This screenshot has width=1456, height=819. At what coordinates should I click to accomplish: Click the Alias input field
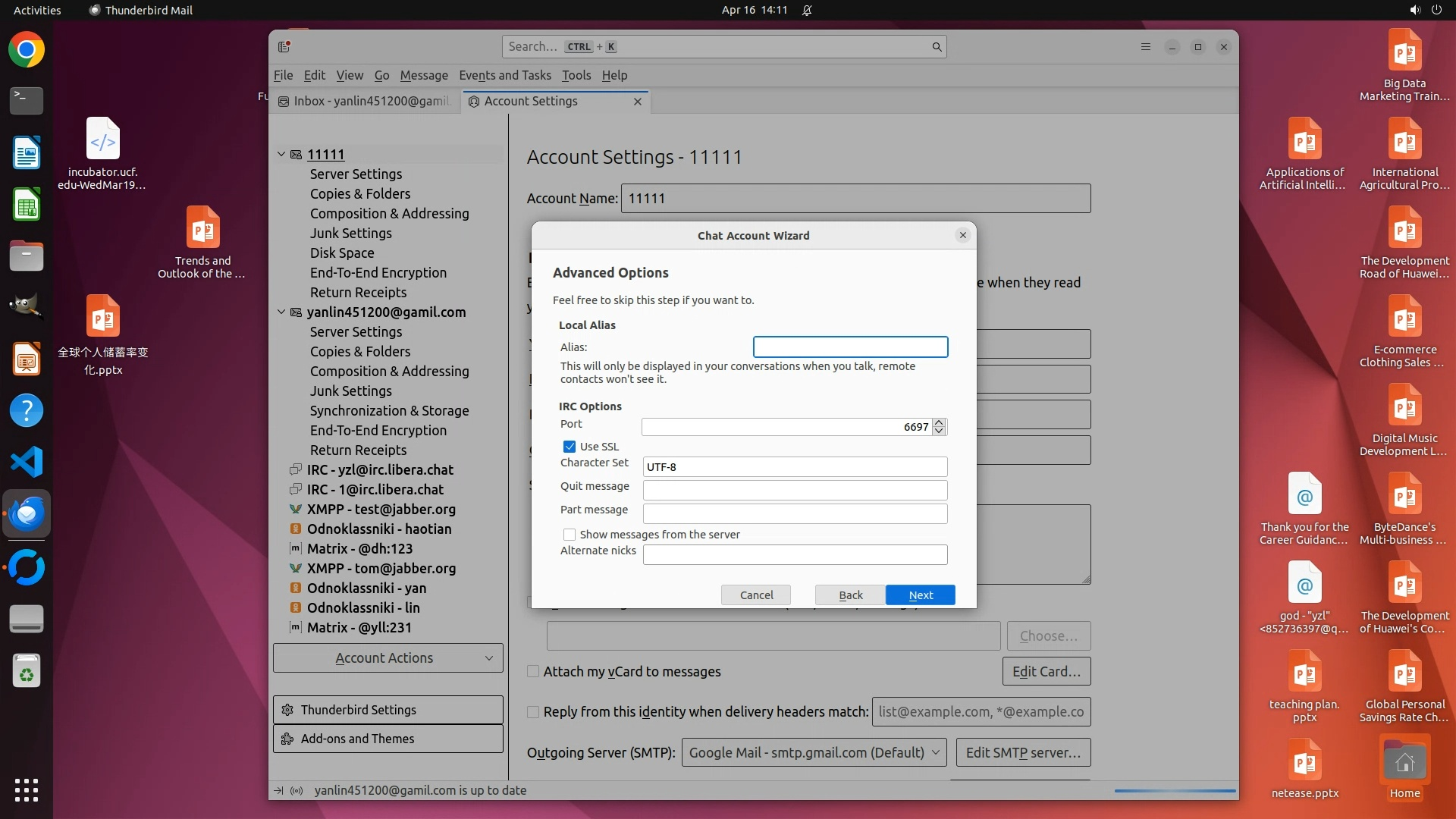850,347
